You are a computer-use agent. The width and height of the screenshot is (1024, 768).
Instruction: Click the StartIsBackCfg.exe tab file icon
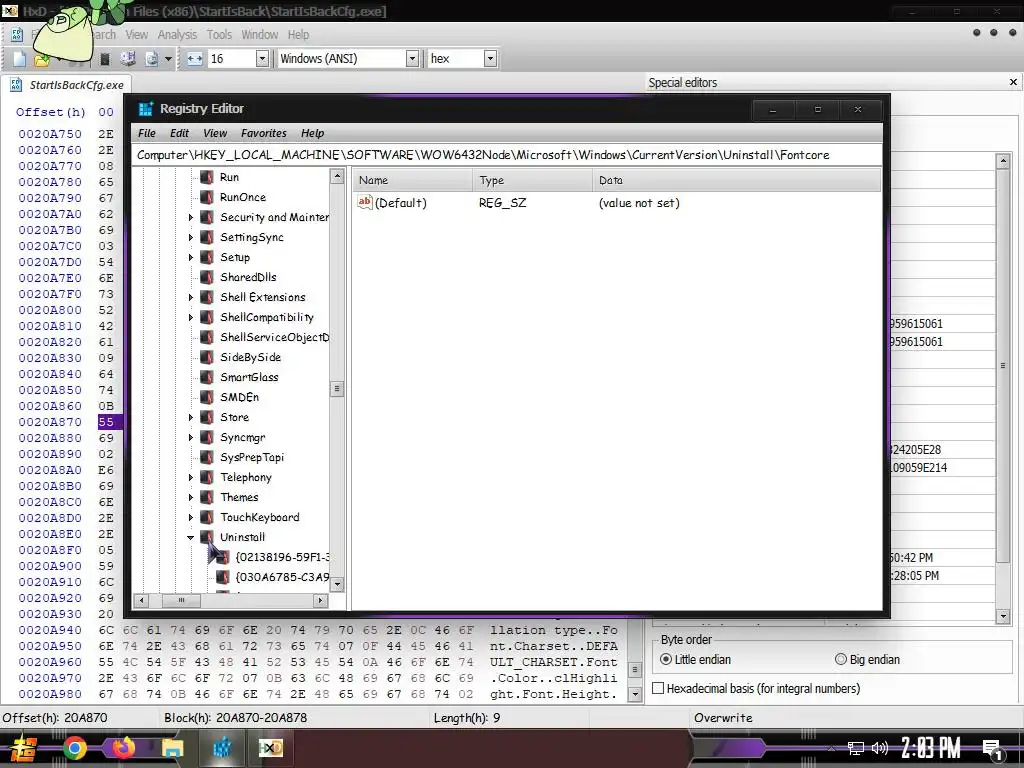tap(16, 85)
